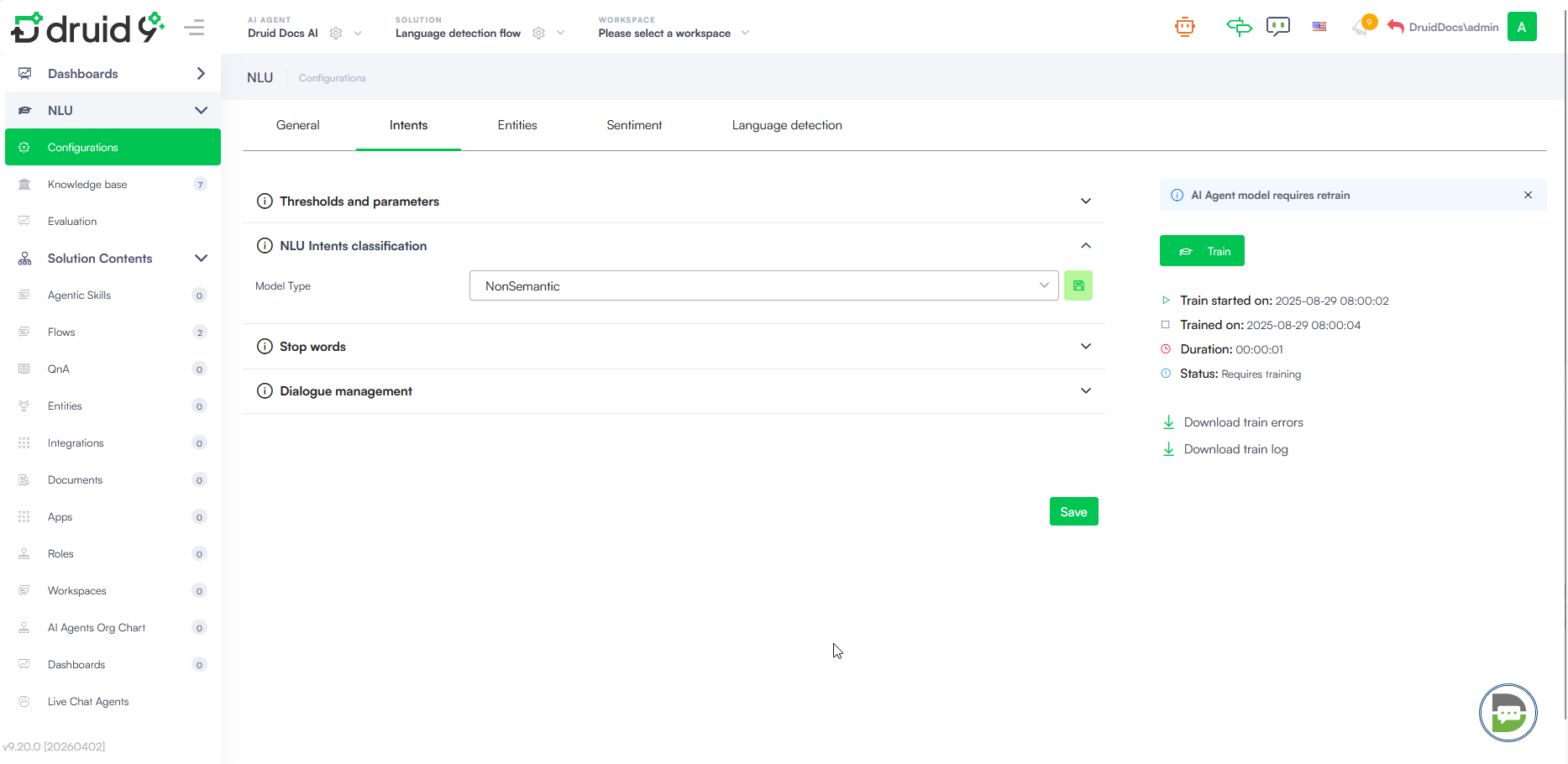Viewport: 1568px width, 764px height.
Task: Click info icon beside Stop words
Action: 265,347
